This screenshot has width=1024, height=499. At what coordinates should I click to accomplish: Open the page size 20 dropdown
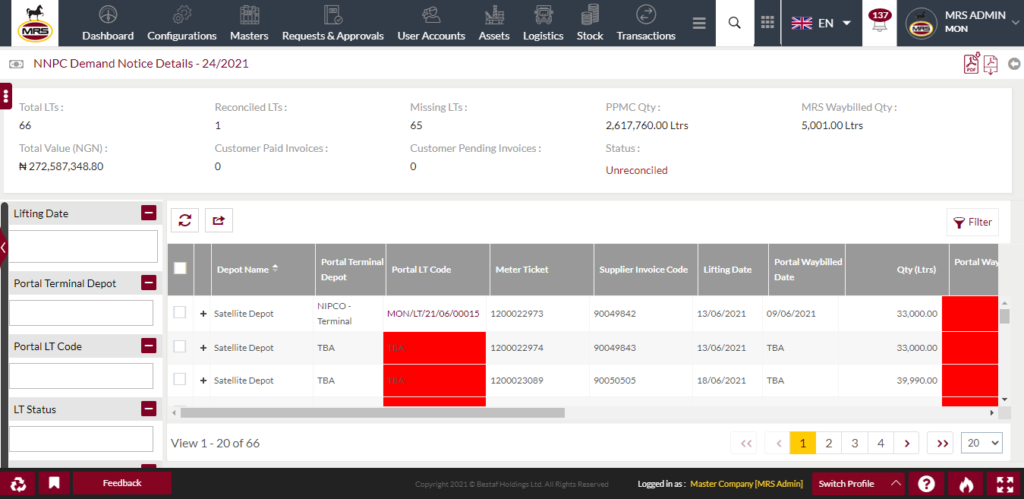click(982, 443)
